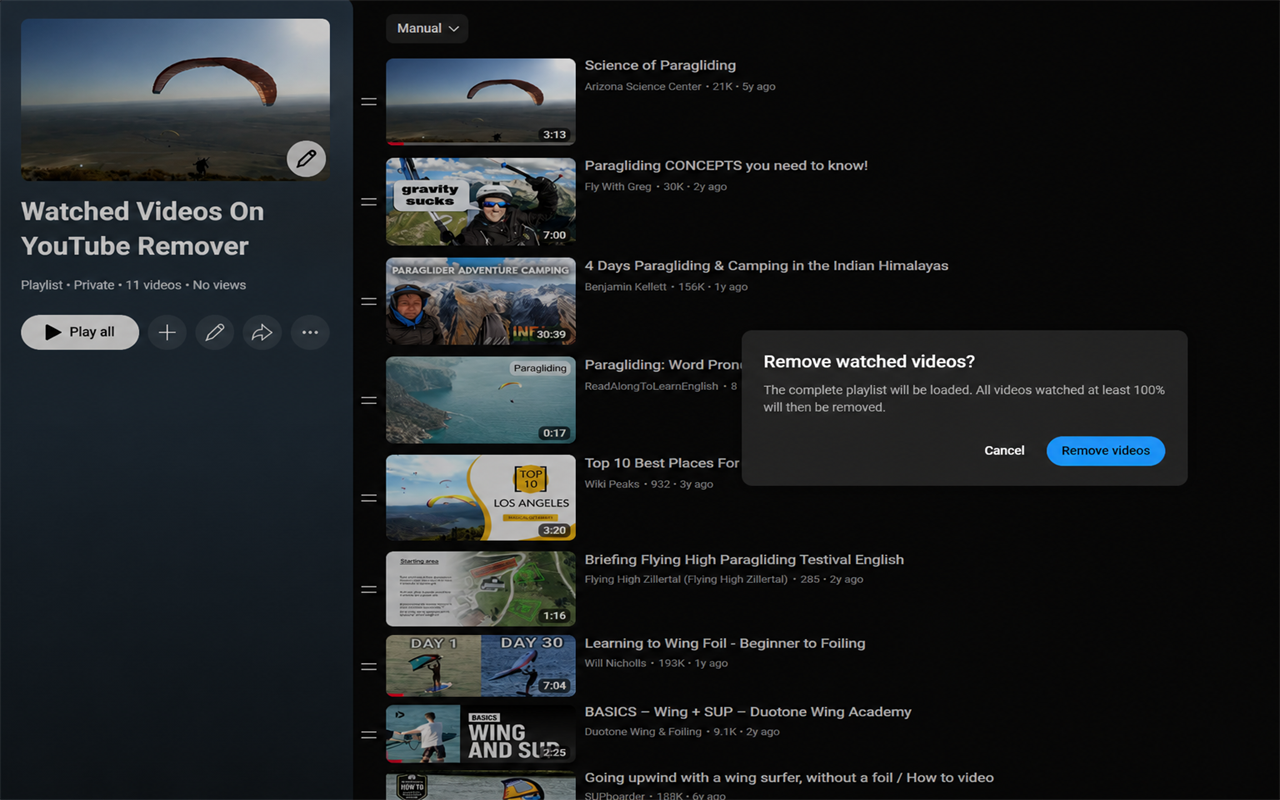Viewport: 1280px width, 800px height.
Task: Open the three-dot more actions menu
Action: 310,332
